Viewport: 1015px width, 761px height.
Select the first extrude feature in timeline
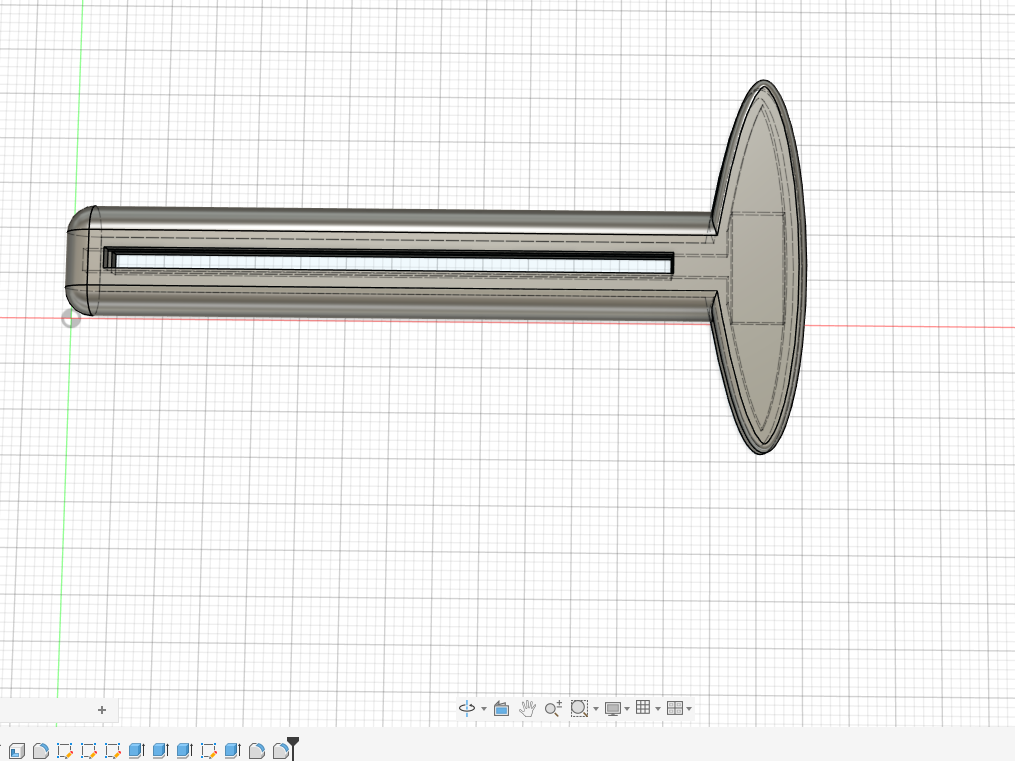[x=137, y=751]
